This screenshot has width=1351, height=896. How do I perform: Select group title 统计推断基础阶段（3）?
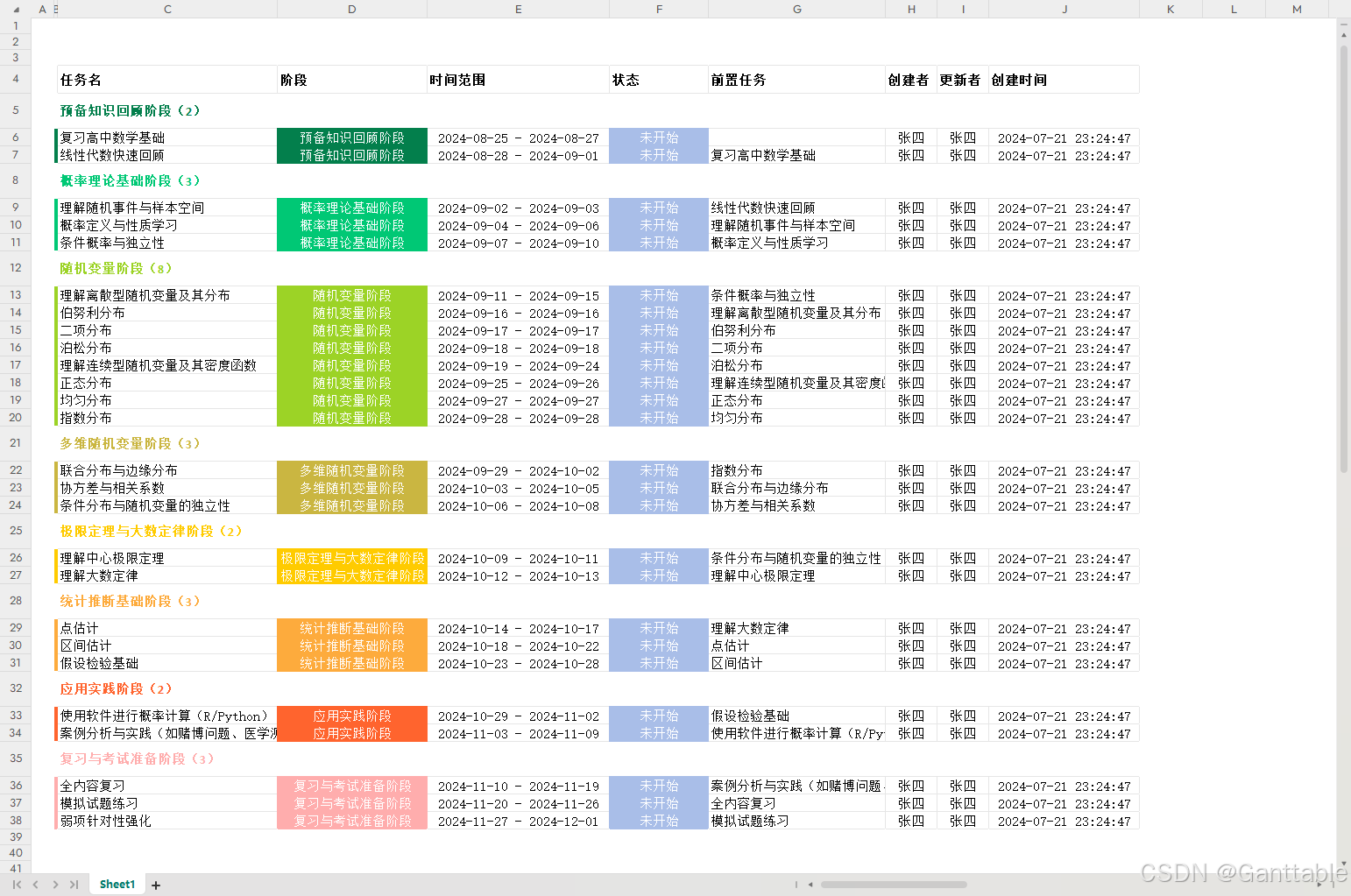(131, 601)
